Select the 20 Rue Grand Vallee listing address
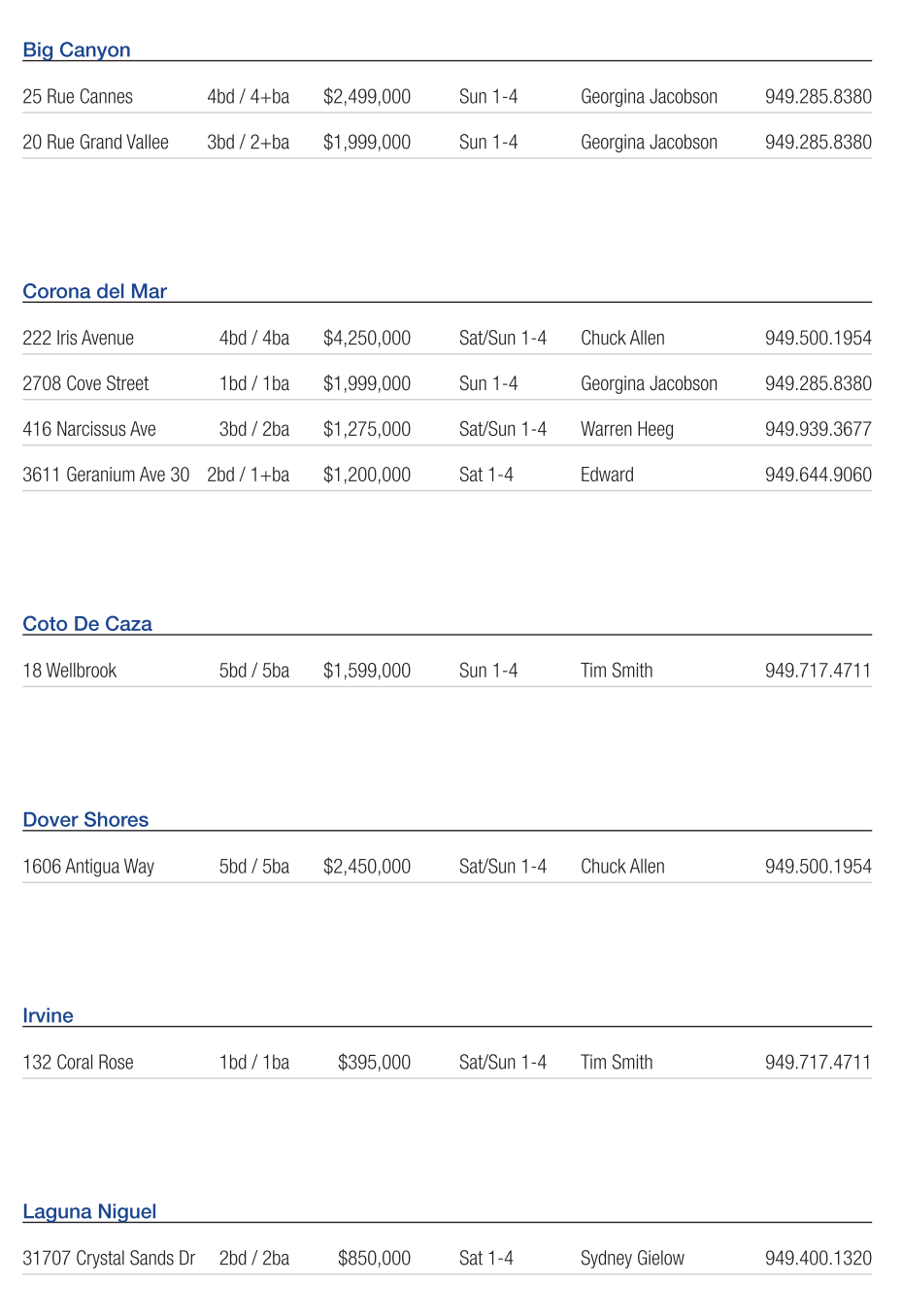This screenshot has width=902, height=1316. [95, 143]
